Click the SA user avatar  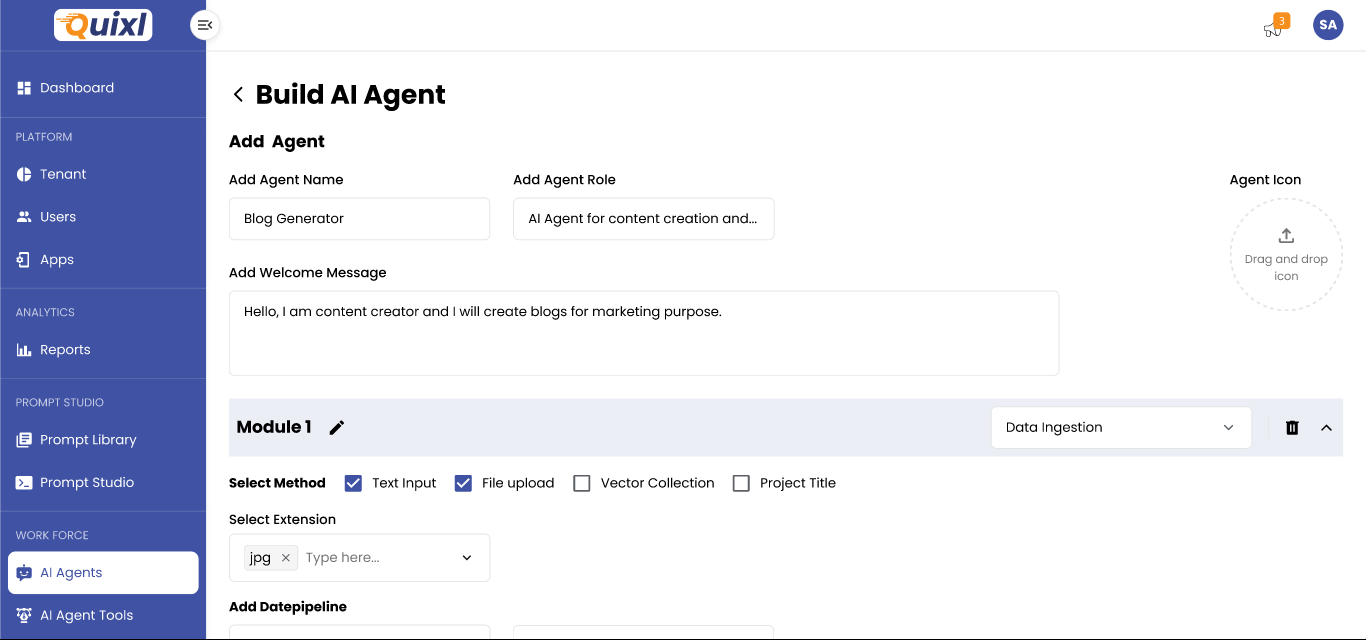point(1328,25)
